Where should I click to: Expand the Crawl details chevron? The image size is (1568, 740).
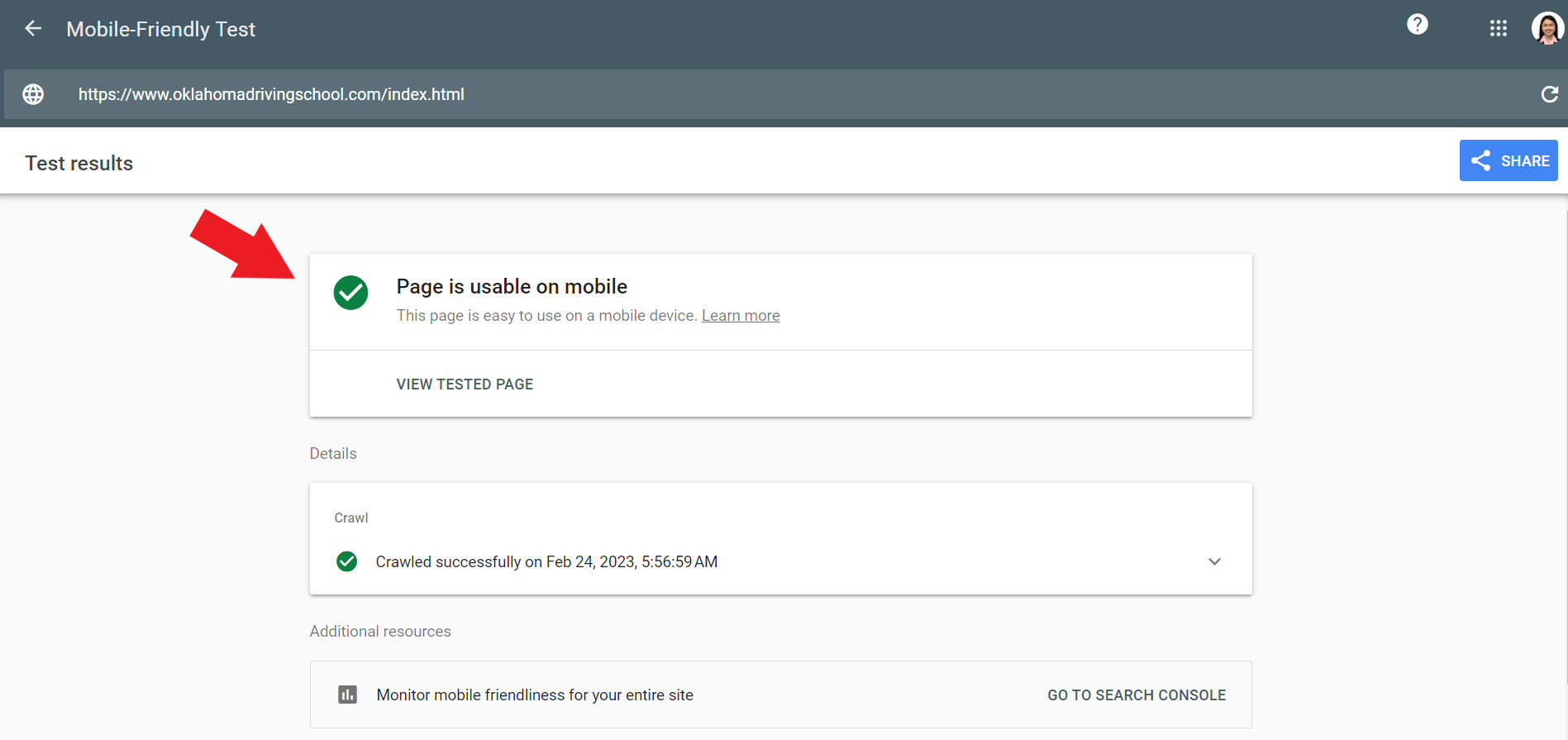(x=1214, y=561)
